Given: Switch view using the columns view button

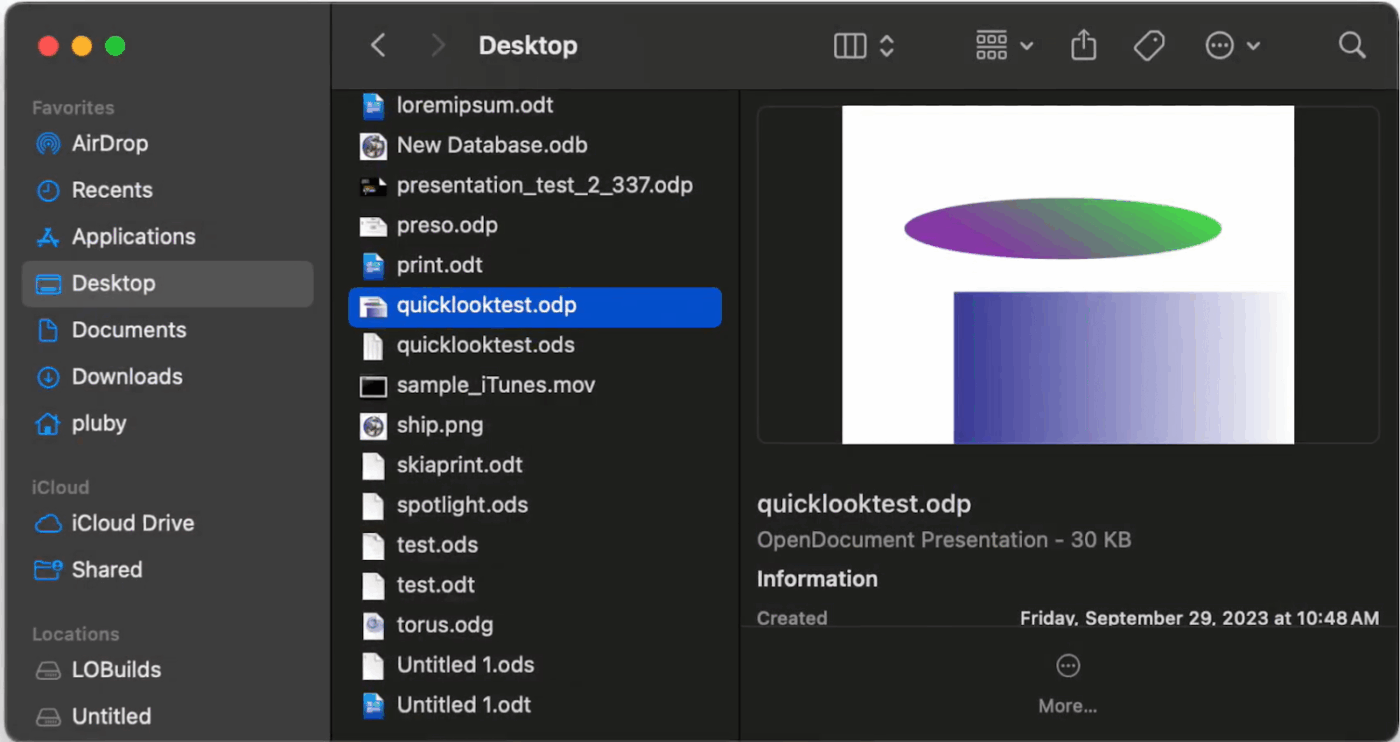Looking at the screenshot, I should [850, 46].
